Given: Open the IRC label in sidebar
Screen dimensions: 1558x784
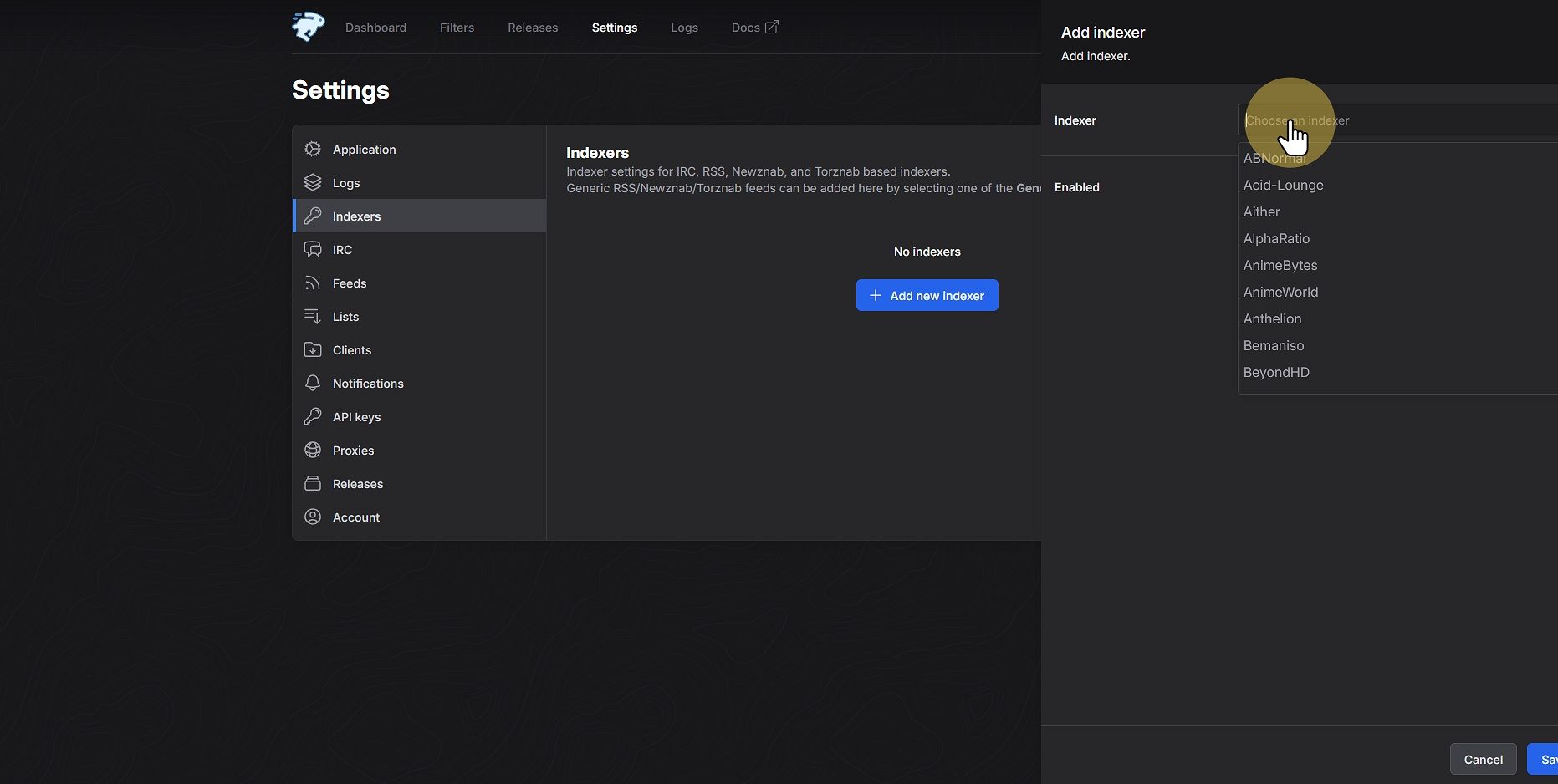Looking at the screenshot, I should pyautogui.click(x=342, y=250).
